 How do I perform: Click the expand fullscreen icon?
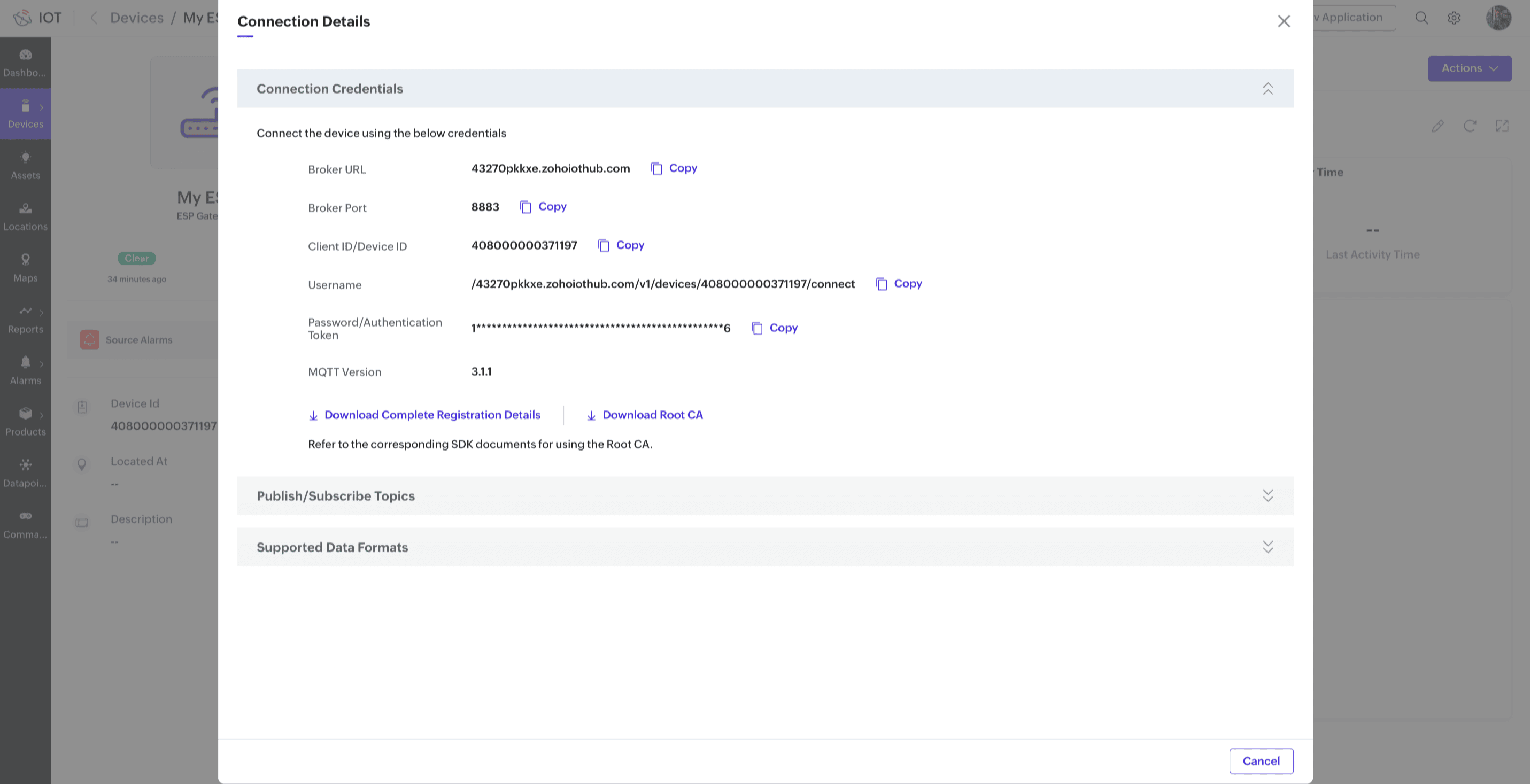point(1502,126)
